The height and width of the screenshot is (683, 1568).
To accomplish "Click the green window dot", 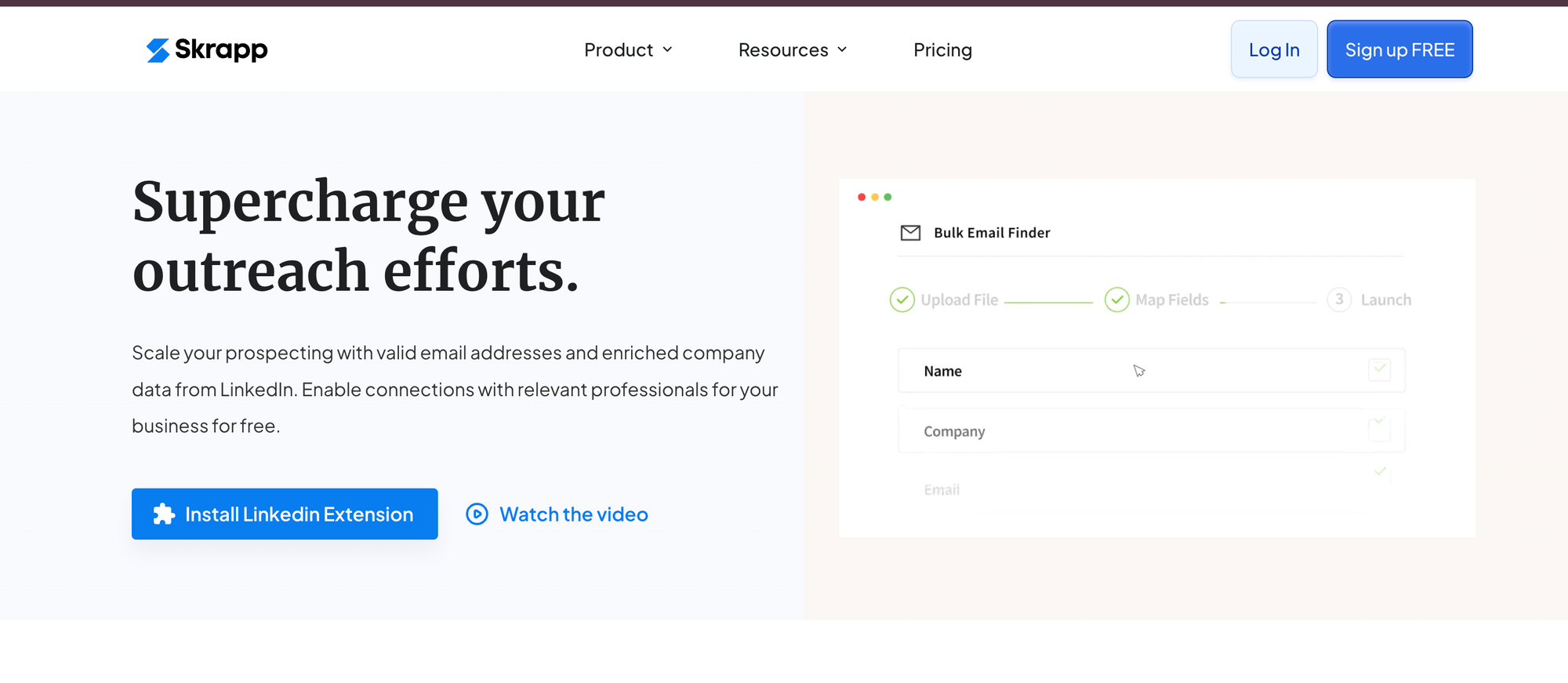I will click(x=887, y=197).
